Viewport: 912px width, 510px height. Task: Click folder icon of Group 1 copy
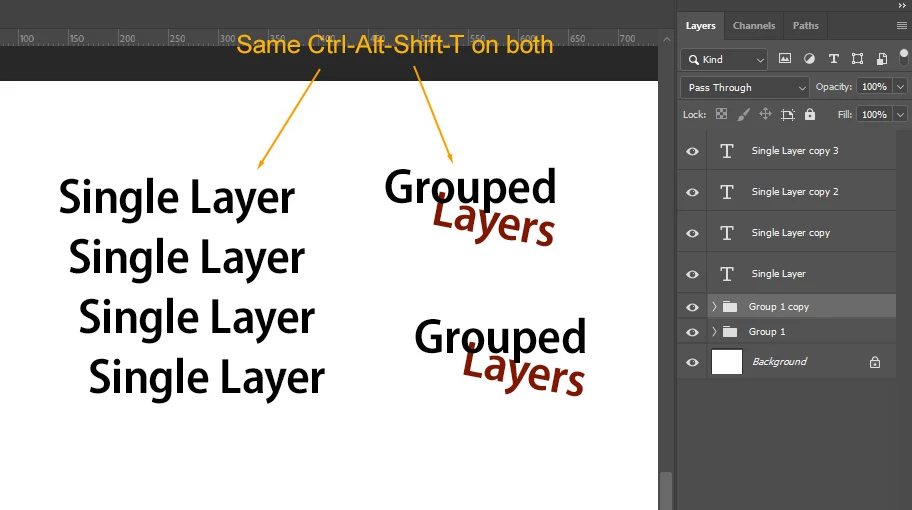click(729, 306)
